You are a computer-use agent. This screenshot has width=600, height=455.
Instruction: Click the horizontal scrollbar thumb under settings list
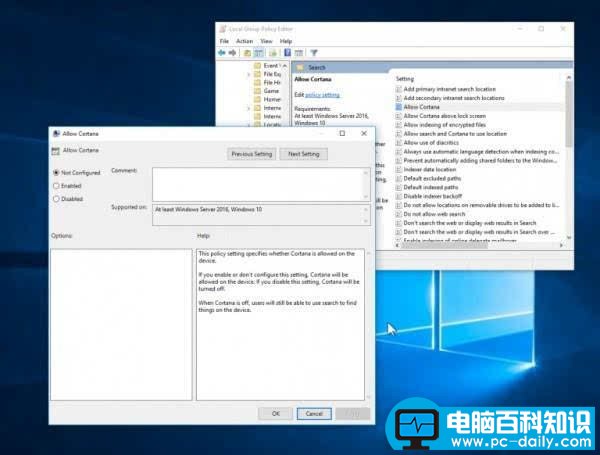coord(444,245)
